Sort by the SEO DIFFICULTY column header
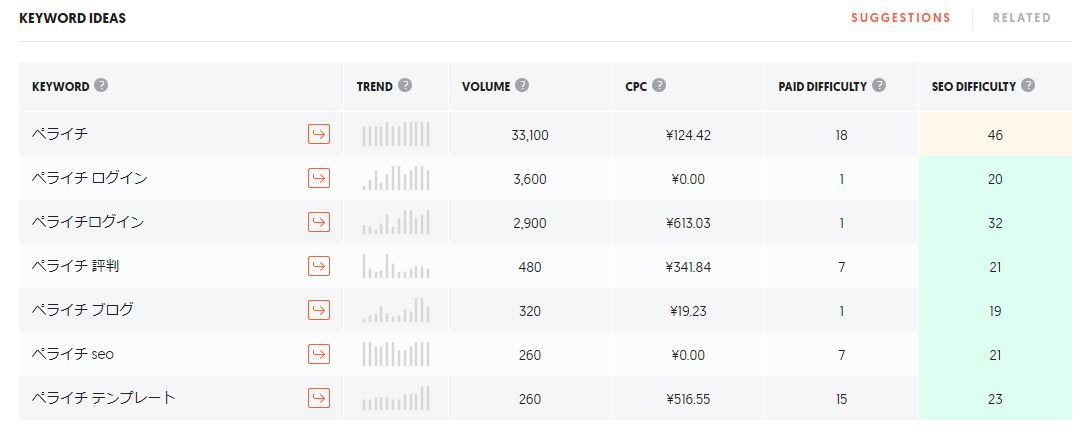 (x=974, y=86)
